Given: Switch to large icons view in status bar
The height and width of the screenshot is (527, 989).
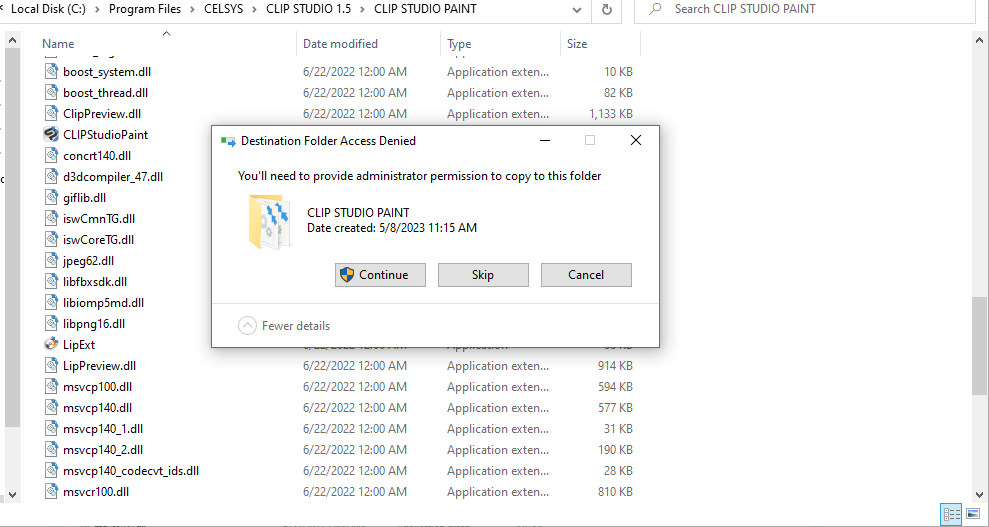Looking at the screenshot, I should 971,514.
